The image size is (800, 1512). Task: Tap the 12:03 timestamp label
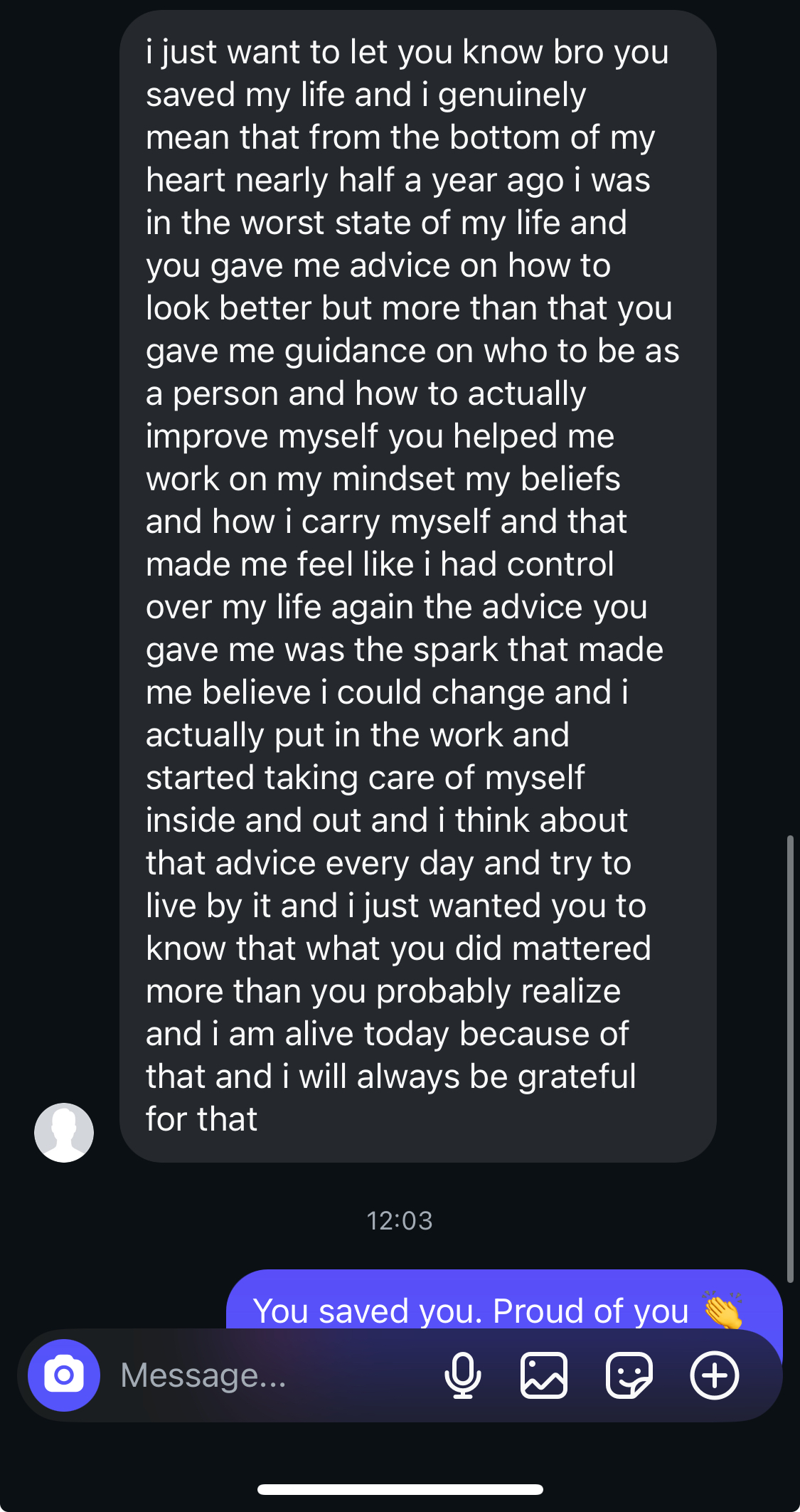tap(399, 1220)
